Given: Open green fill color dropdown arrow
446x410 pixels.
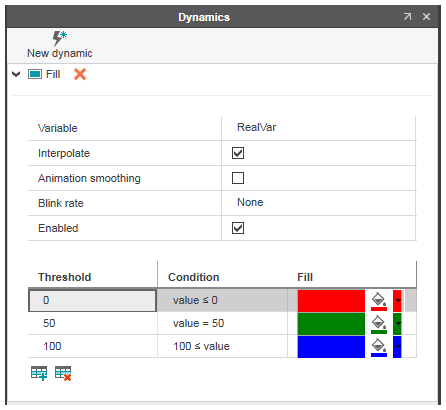Looking at the screenshot, I should [x=398, y=324].
